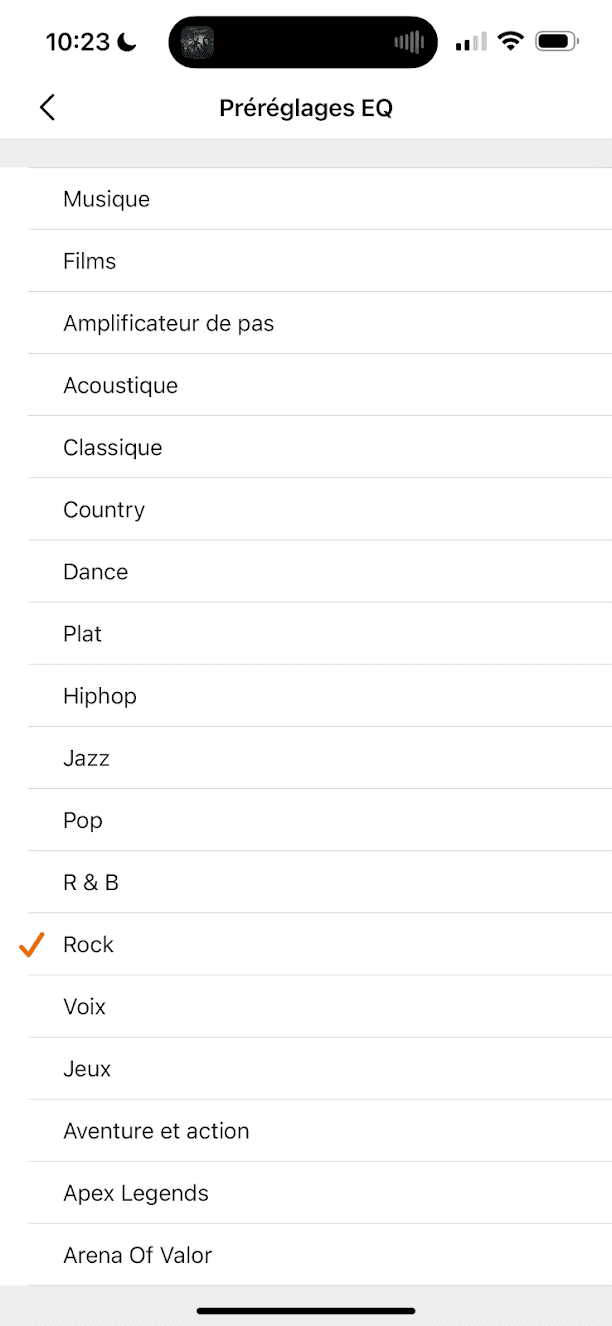
Task: Tap the back arrow icon
Action: pyautogui.click(x=47, y=108)
